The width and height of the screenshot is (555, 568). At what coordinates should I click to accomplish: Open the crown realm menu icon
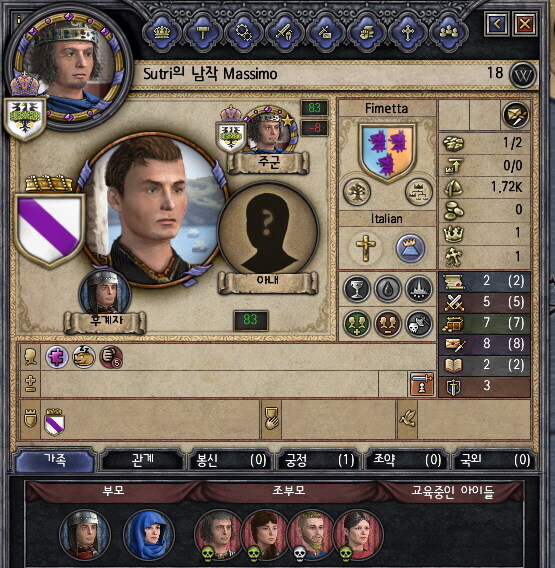pos(162,32)
